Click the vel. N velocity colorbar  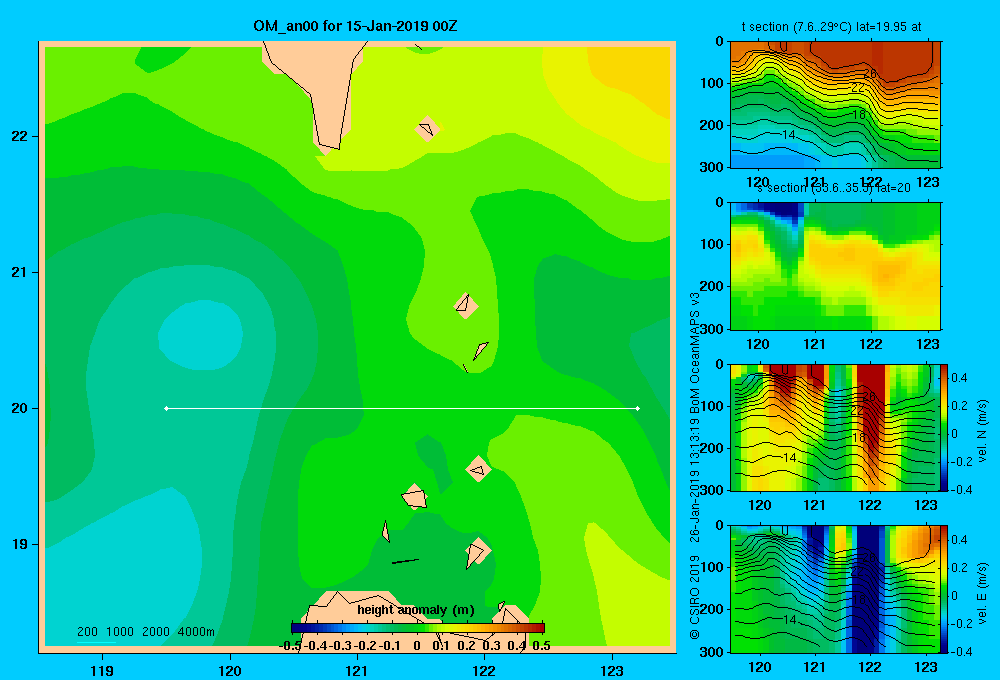click(x=944, y=427)
